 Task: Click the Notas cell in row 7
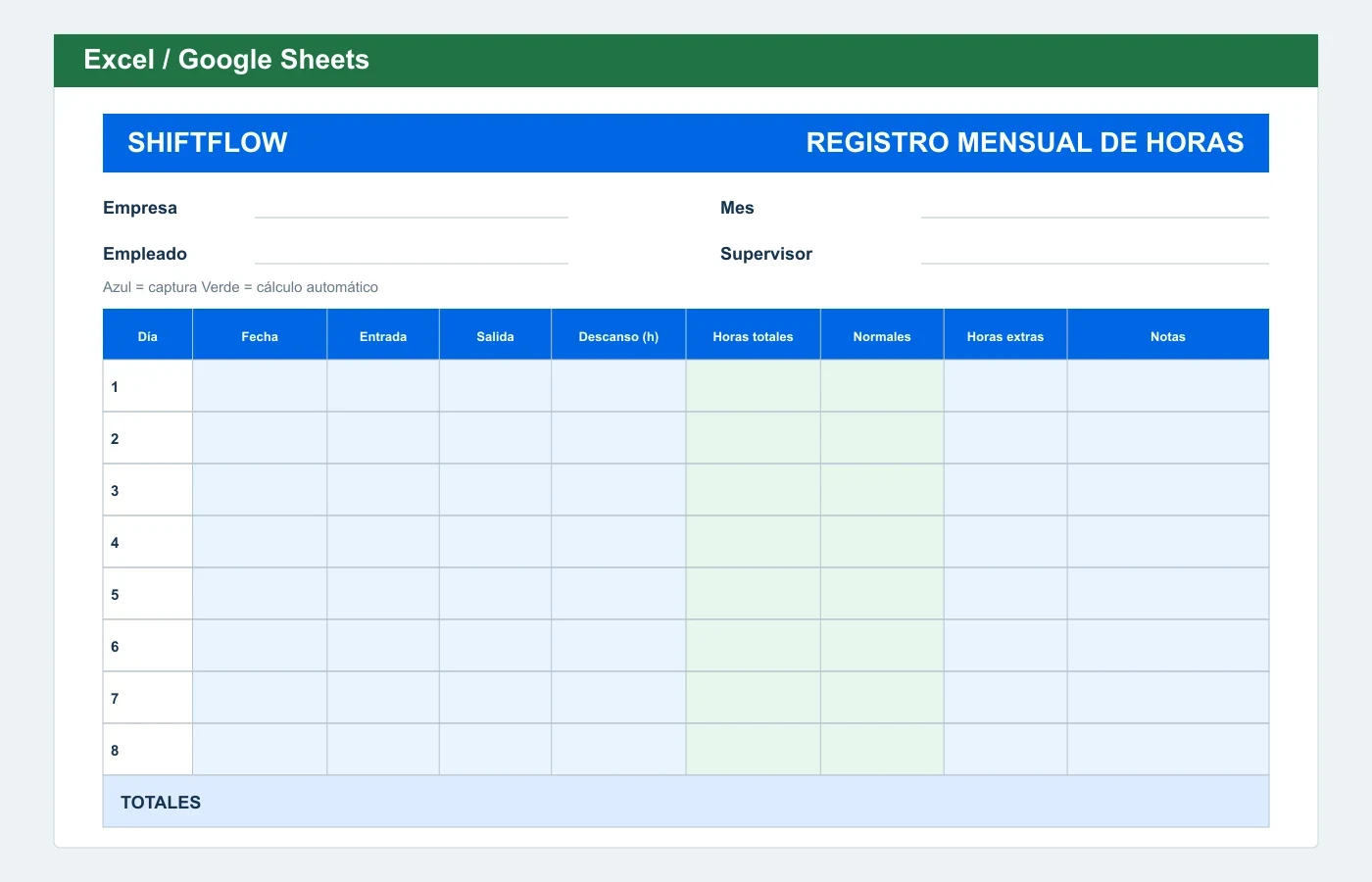tap(1168, 698)
